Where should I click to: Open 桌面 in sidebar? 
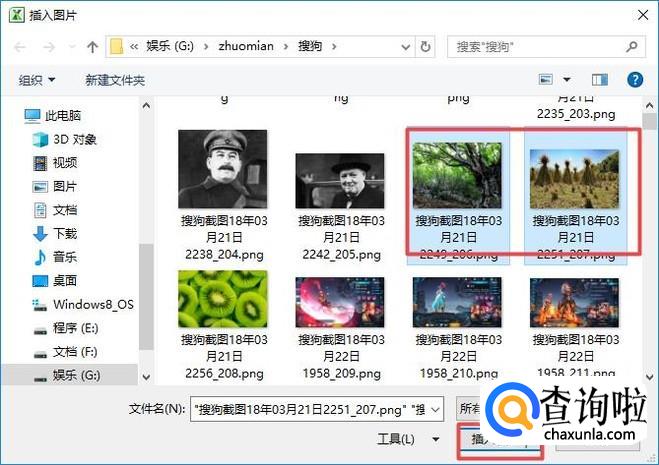[65, 280]
